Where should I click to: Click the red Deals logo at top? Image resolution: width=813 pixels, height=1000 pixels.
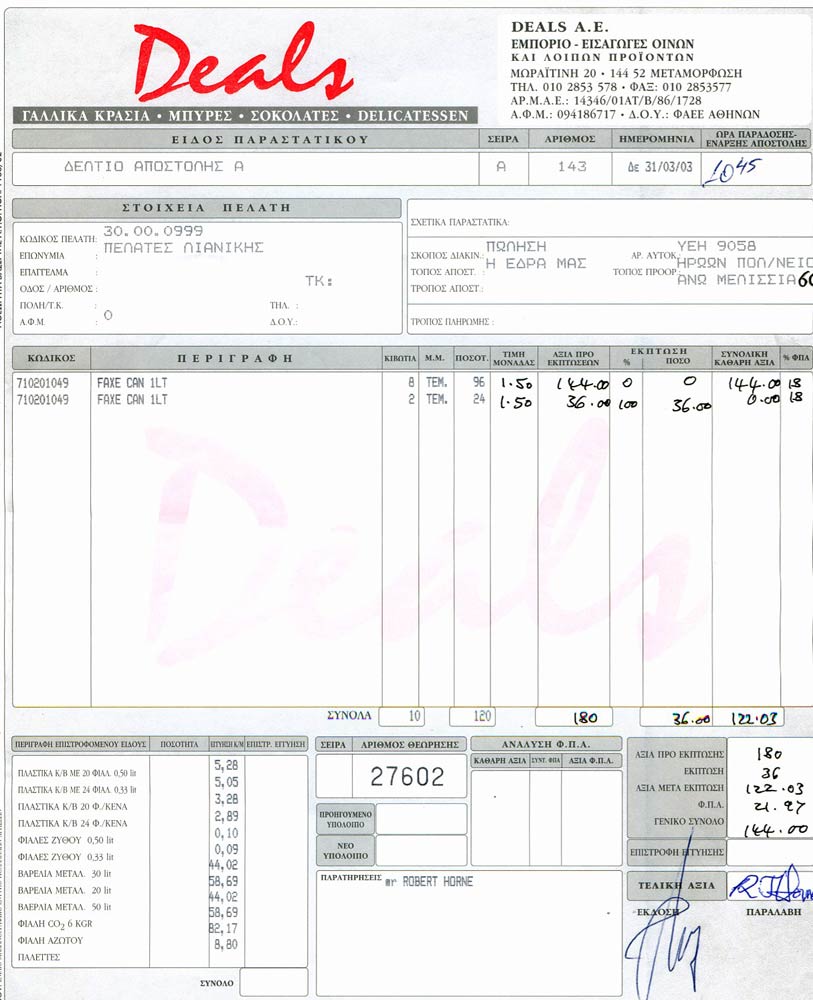(244, 62)
